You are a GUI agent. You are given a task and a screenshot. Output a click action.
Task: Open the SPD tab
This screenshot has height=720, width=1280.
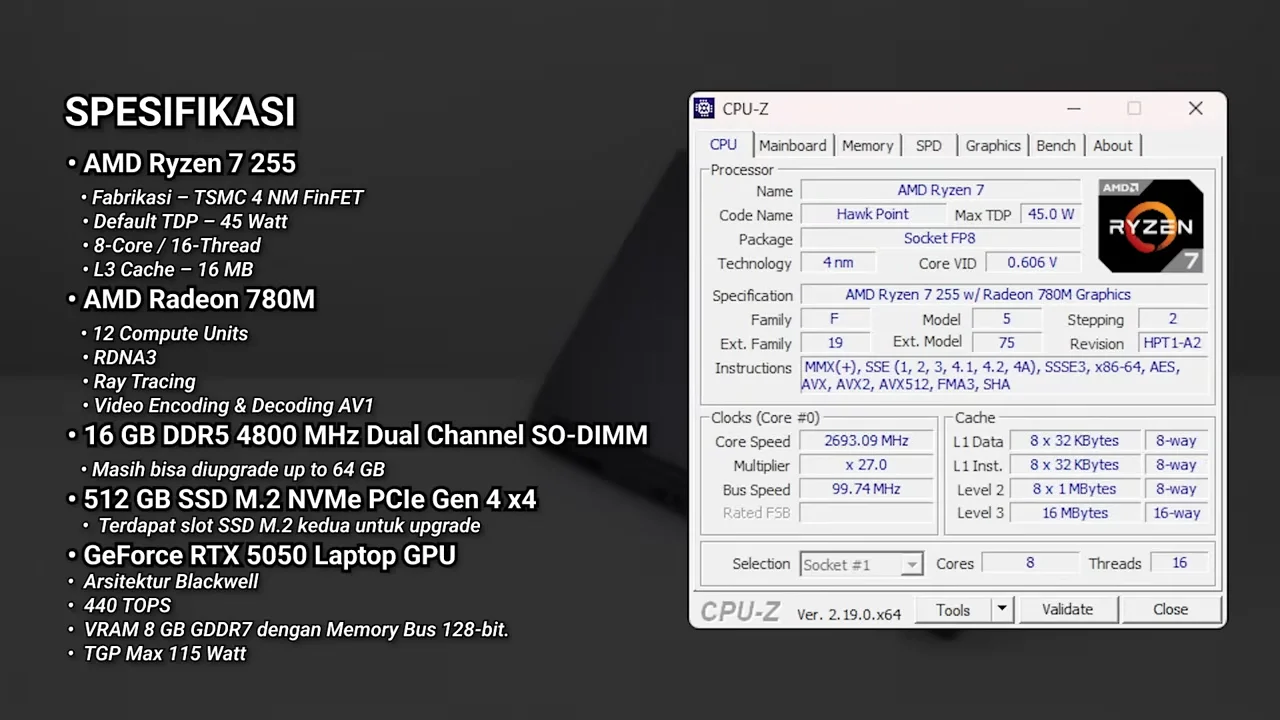tap(928, 145)
